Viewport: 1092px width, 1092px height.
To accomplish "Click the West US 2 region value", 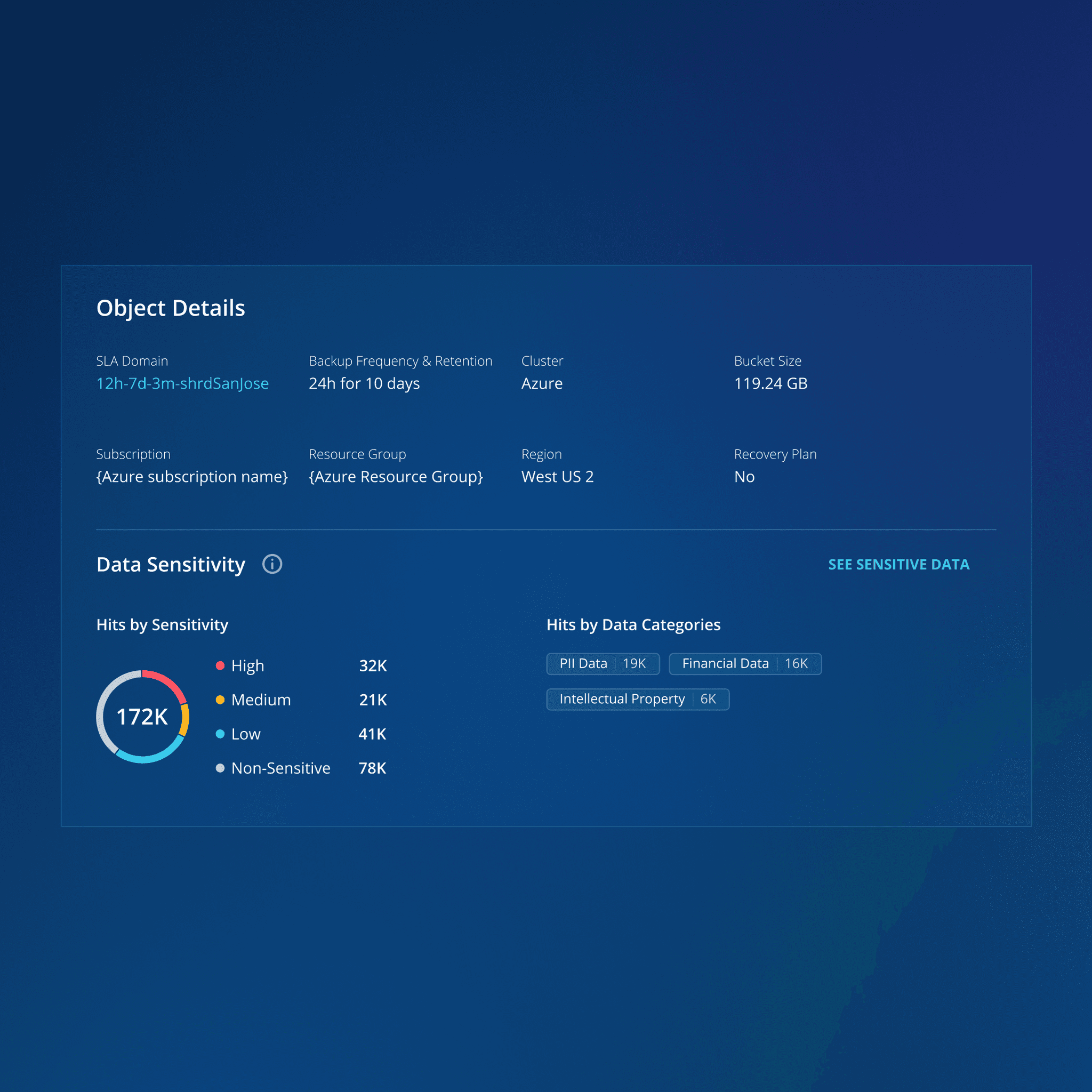I will click(557, 477).
